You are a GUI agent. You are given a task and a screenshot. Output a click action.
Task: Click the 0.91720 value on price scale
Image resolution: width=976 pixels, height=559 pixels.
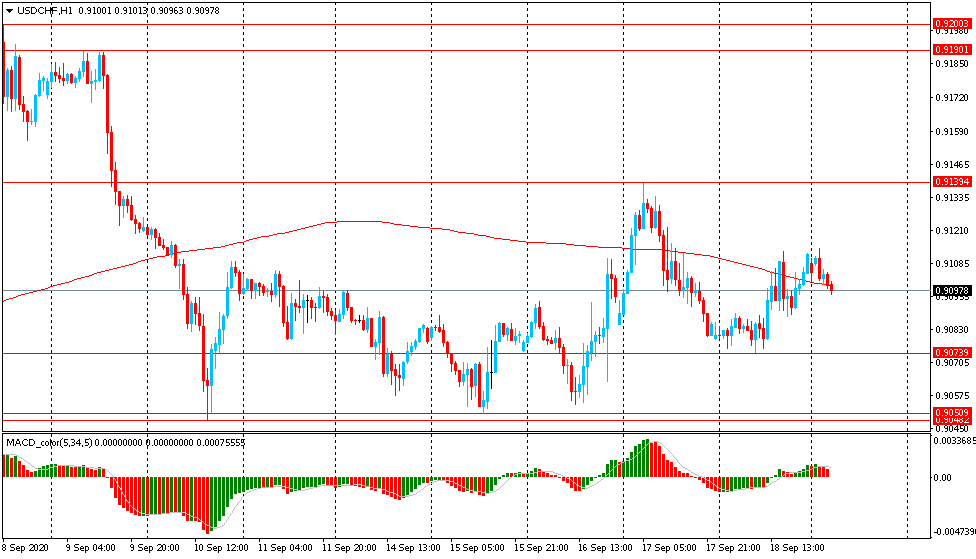coord(950,98)
